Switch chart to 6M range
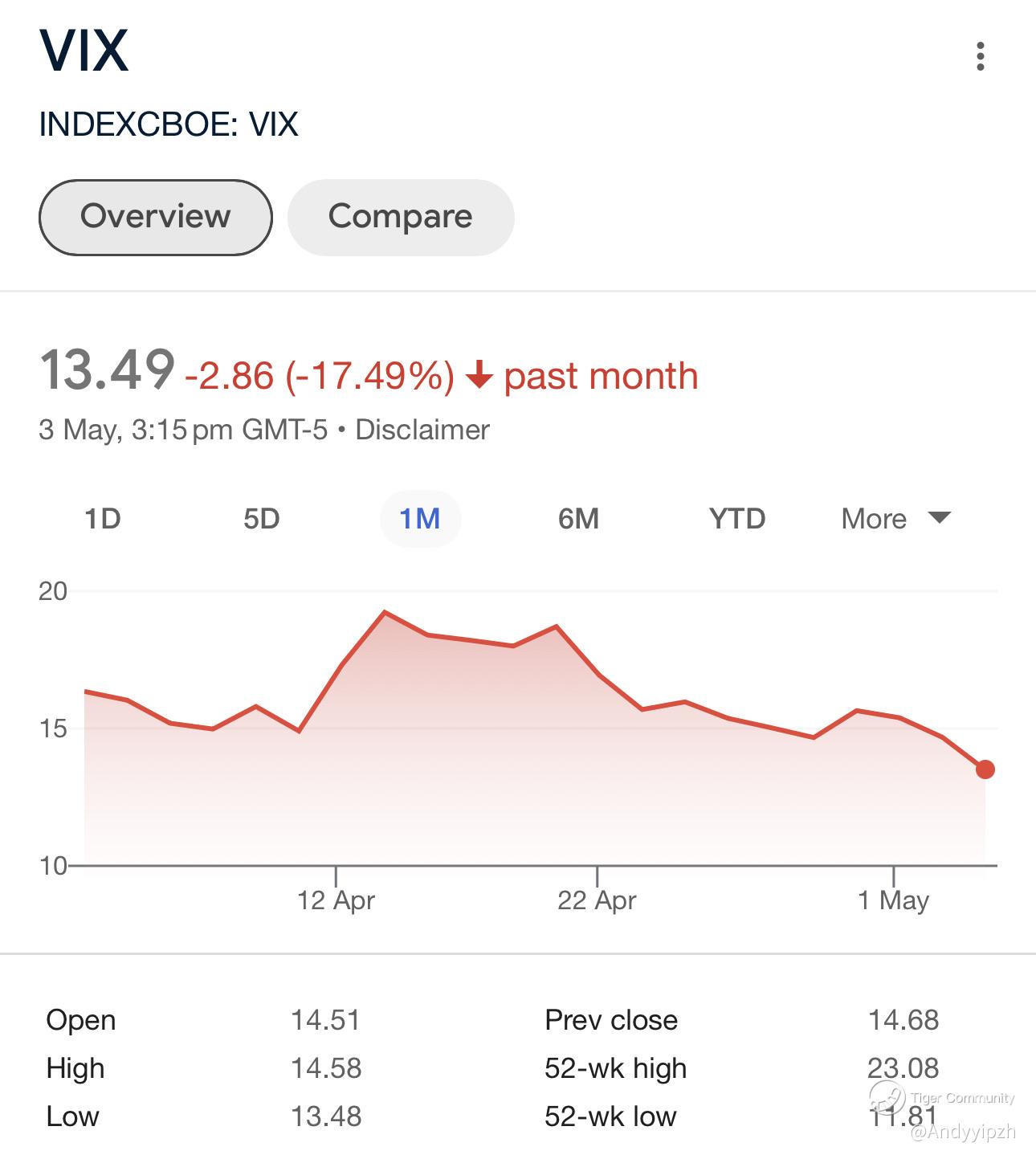1036x1155 pixels. (x=579, y=519)
